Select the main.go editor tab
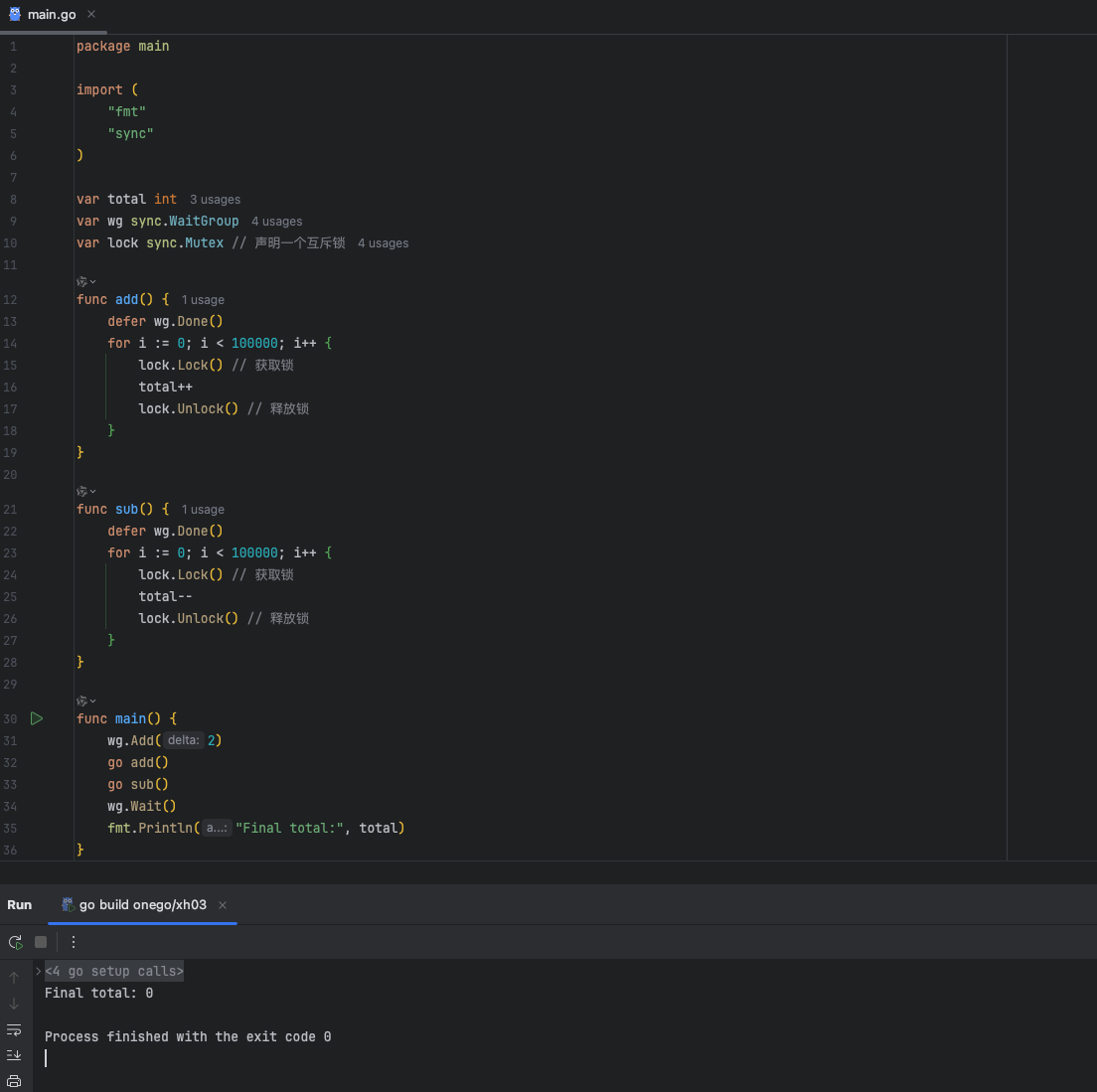This screenshot has height=1092, width=1097. [x=52, y=15]
